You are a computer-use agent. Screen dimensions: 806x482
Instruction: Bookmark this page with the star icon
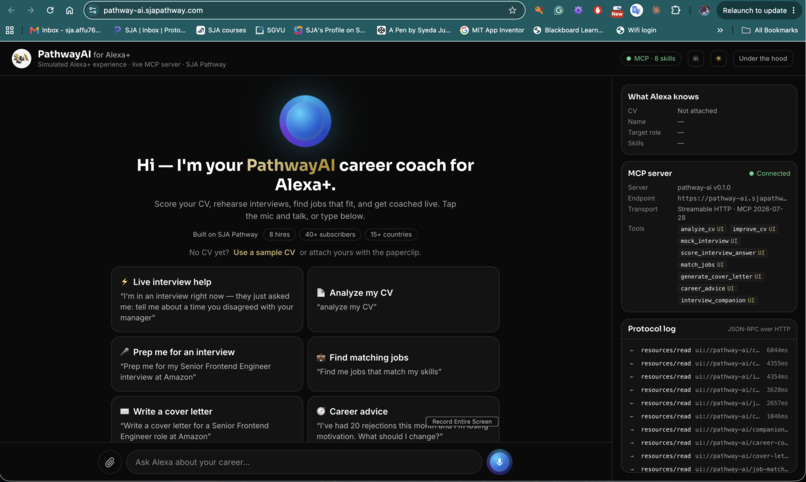tap(512, 10)
